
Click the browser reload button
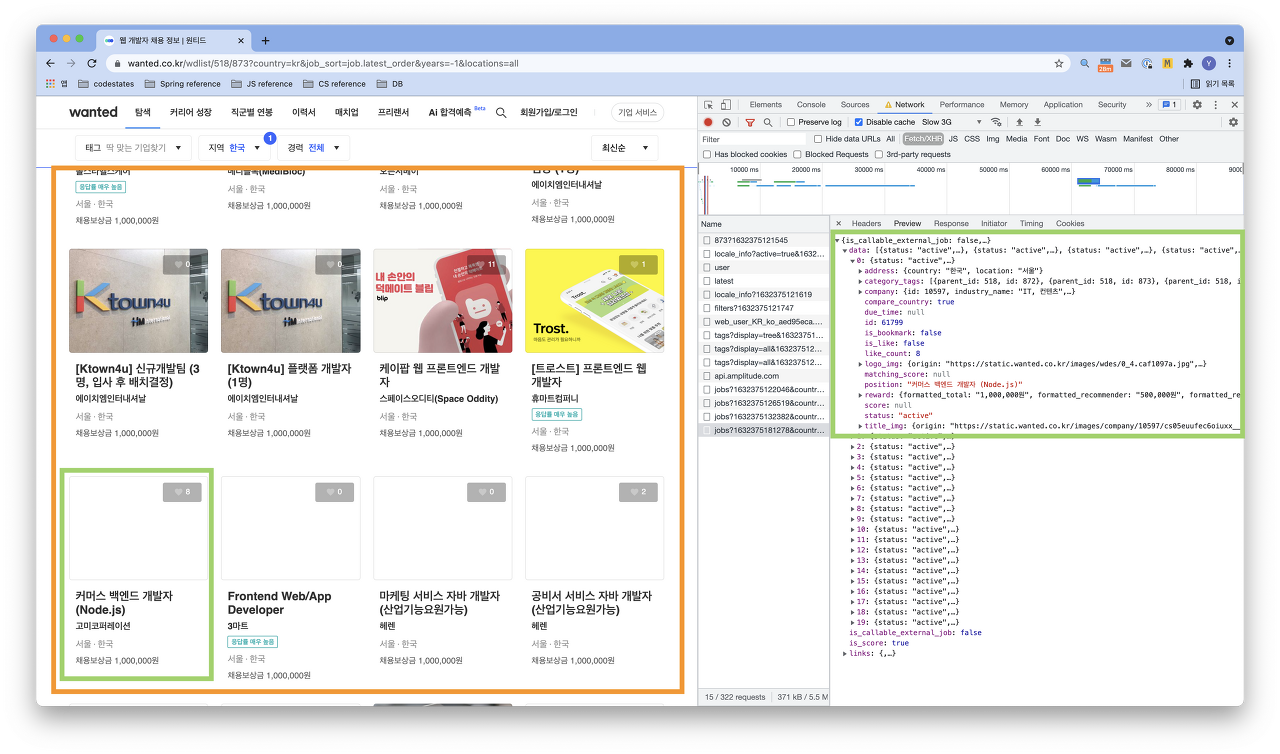coord(94,63)
